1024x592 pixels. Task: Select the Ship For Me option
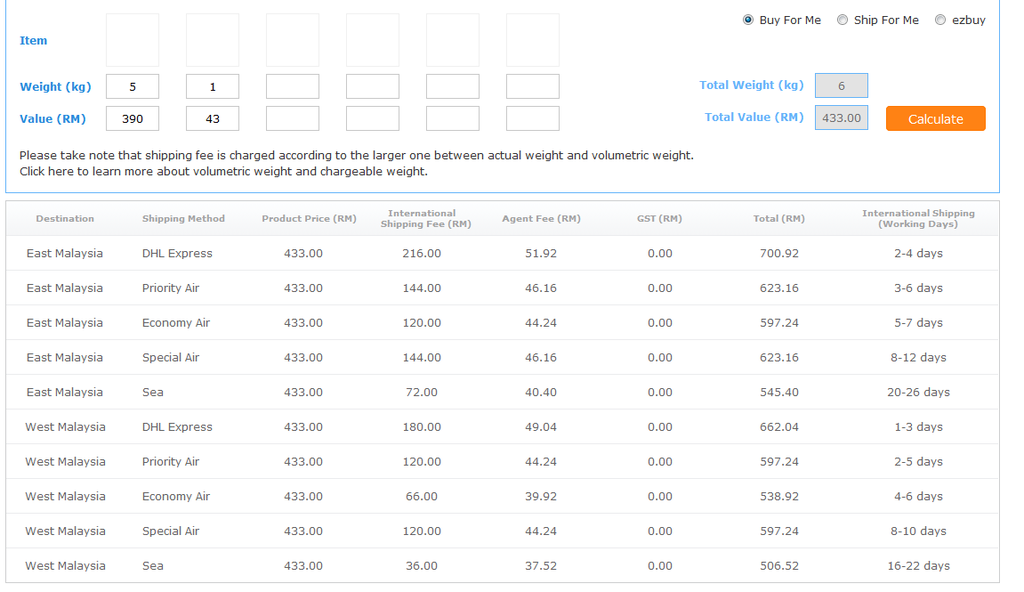pyautogui.click(x=842, y=20)
